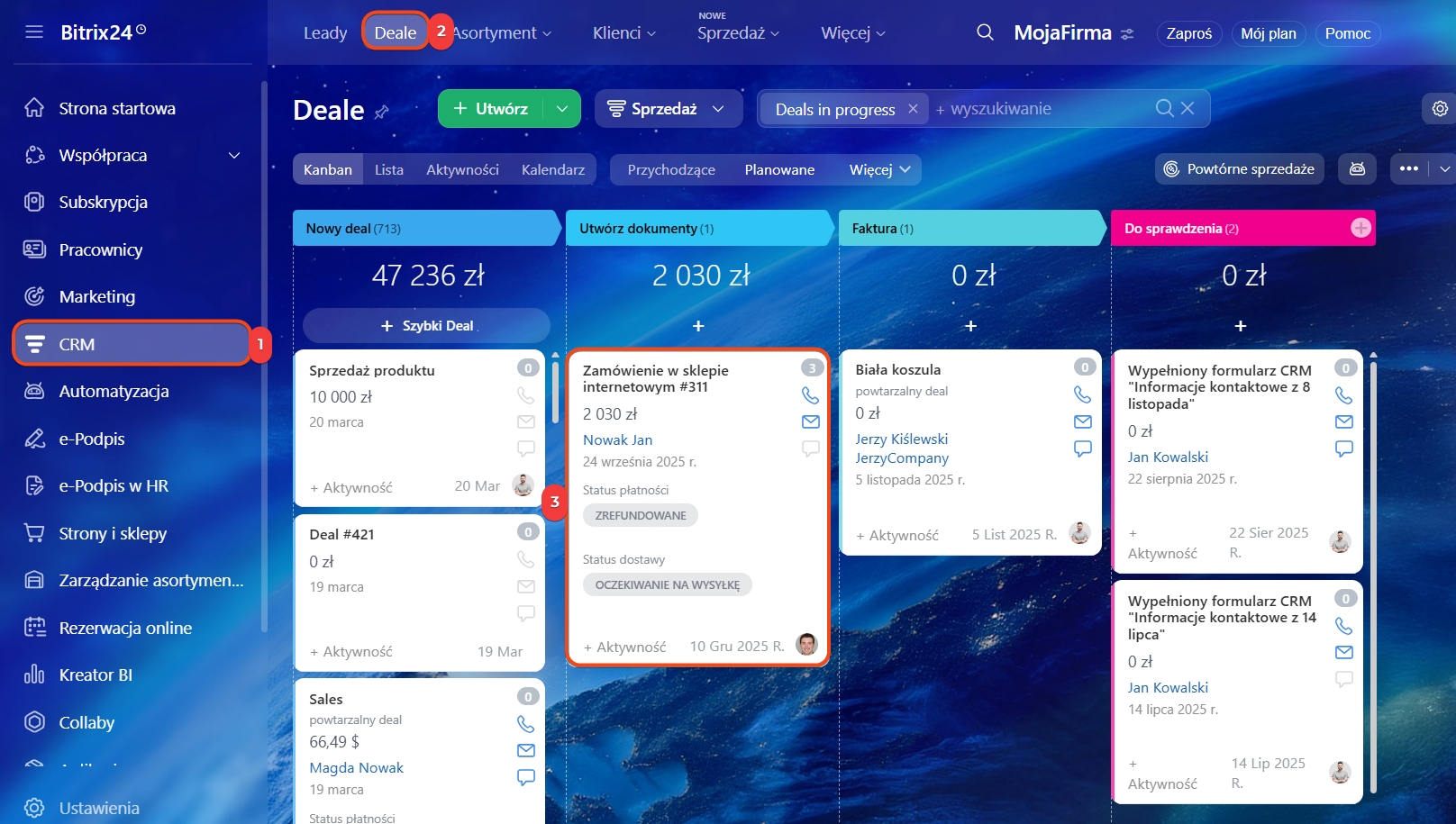Pin the Deale page using pin icon
The width and height of the screenshot is (1456, 824).
(x=382, y=112)
